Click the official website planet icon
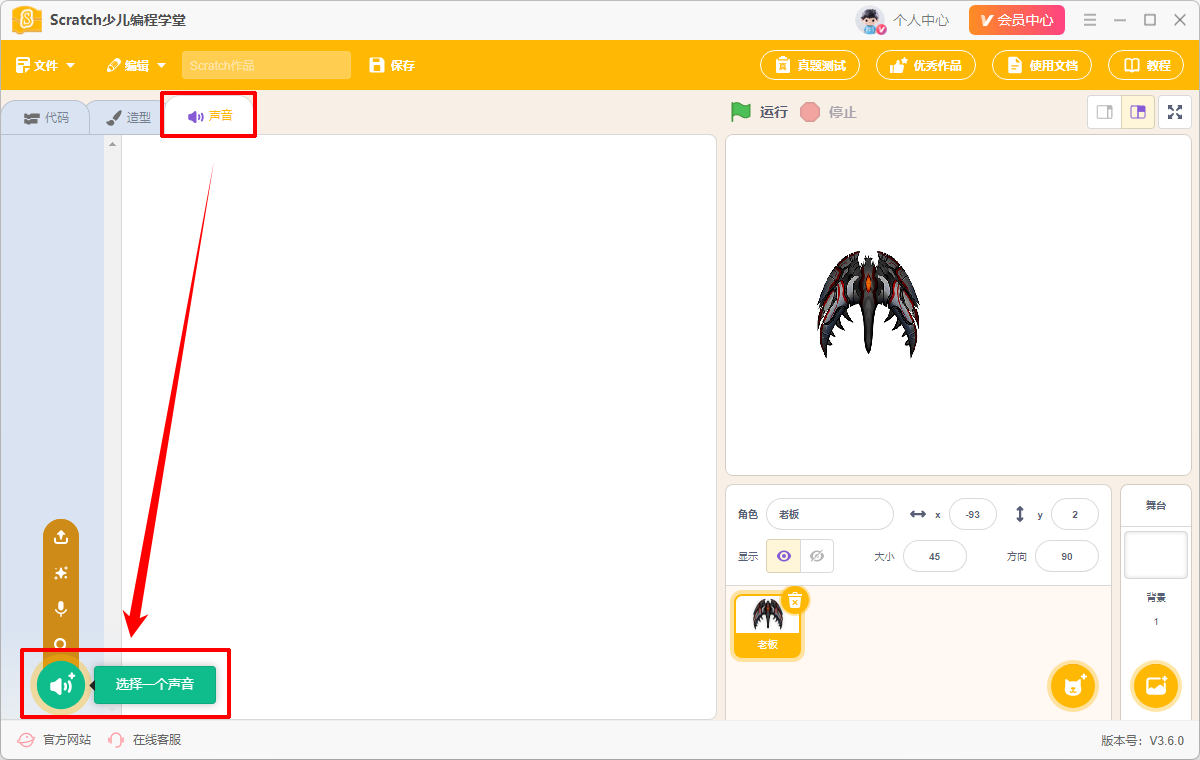The width and height of the screenshot is (1200, 760). [26, 740]
